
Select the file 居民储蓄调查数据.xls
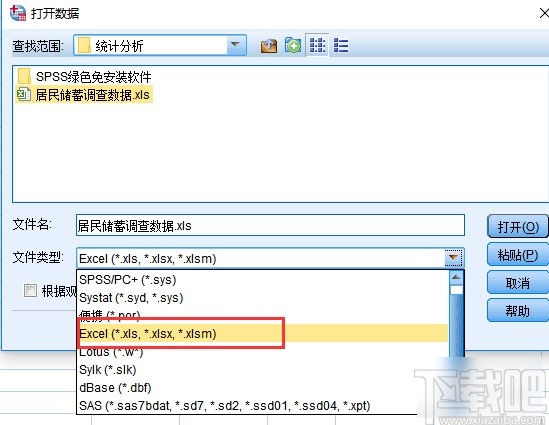coord(84,95)
